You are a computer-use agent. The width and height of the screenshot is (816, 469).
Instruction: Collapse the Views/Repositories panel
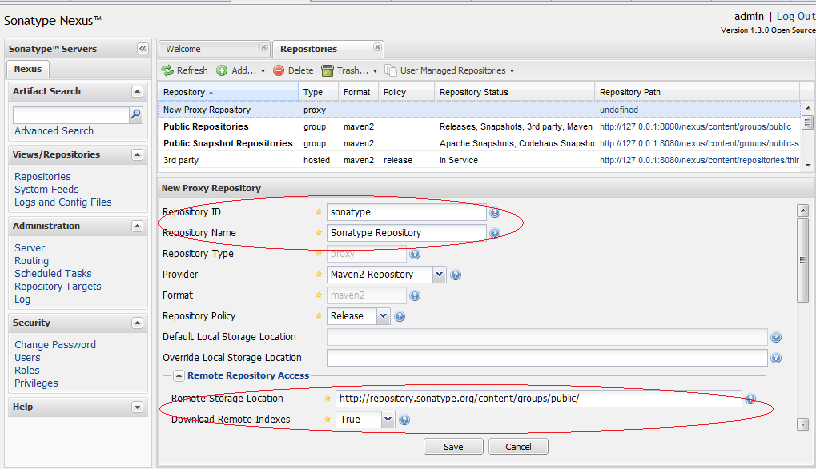[x=137, y=155]
